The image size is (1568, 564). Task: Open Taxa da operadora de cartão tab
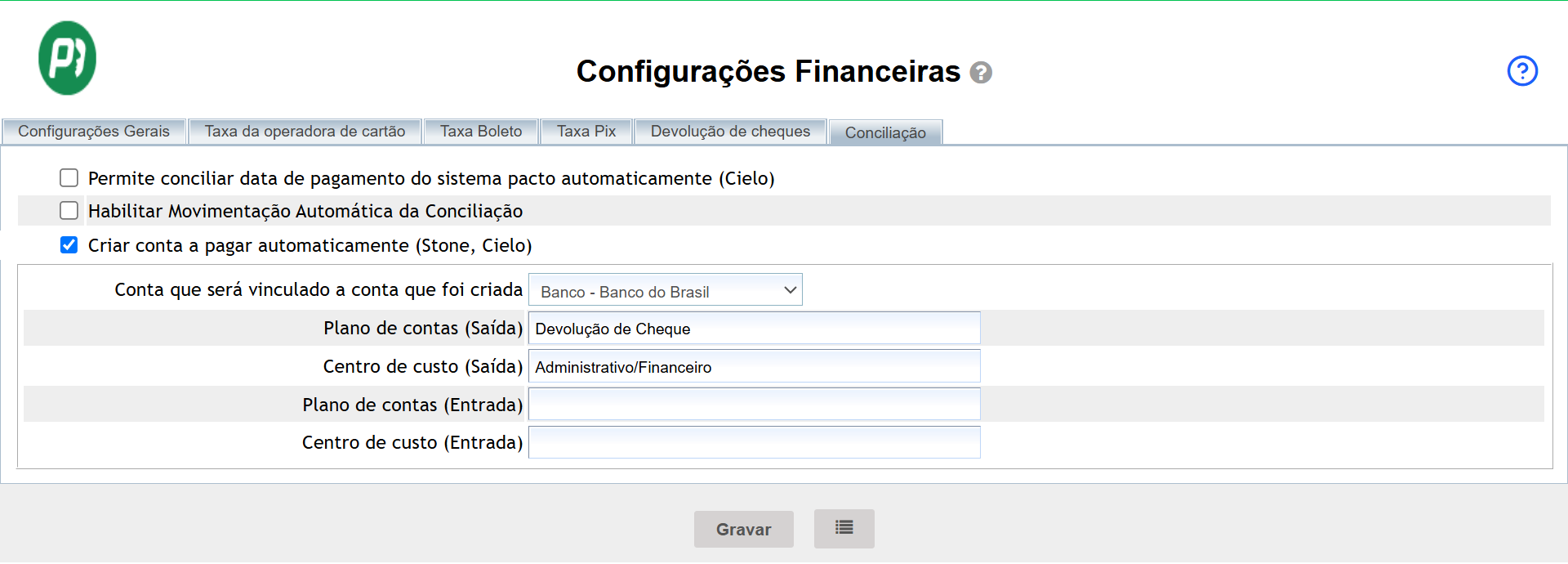click(305, 132)
